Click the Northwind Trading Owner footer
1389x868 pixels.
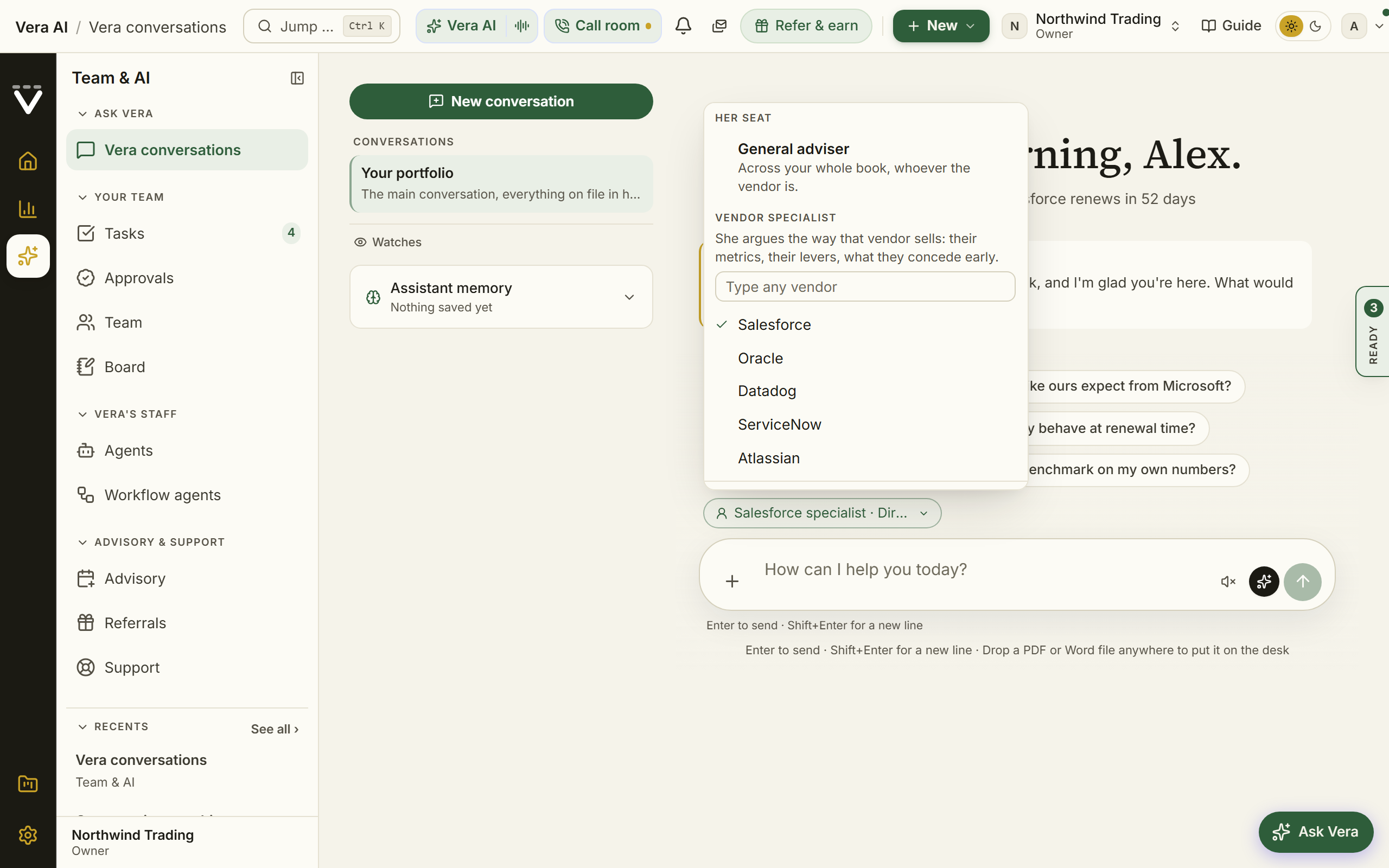(x=187, y=842)
